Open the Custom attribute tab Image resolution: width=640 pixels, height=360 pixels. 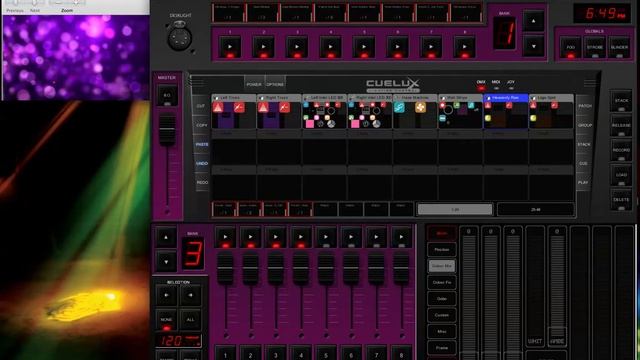[x=442, y=315]
